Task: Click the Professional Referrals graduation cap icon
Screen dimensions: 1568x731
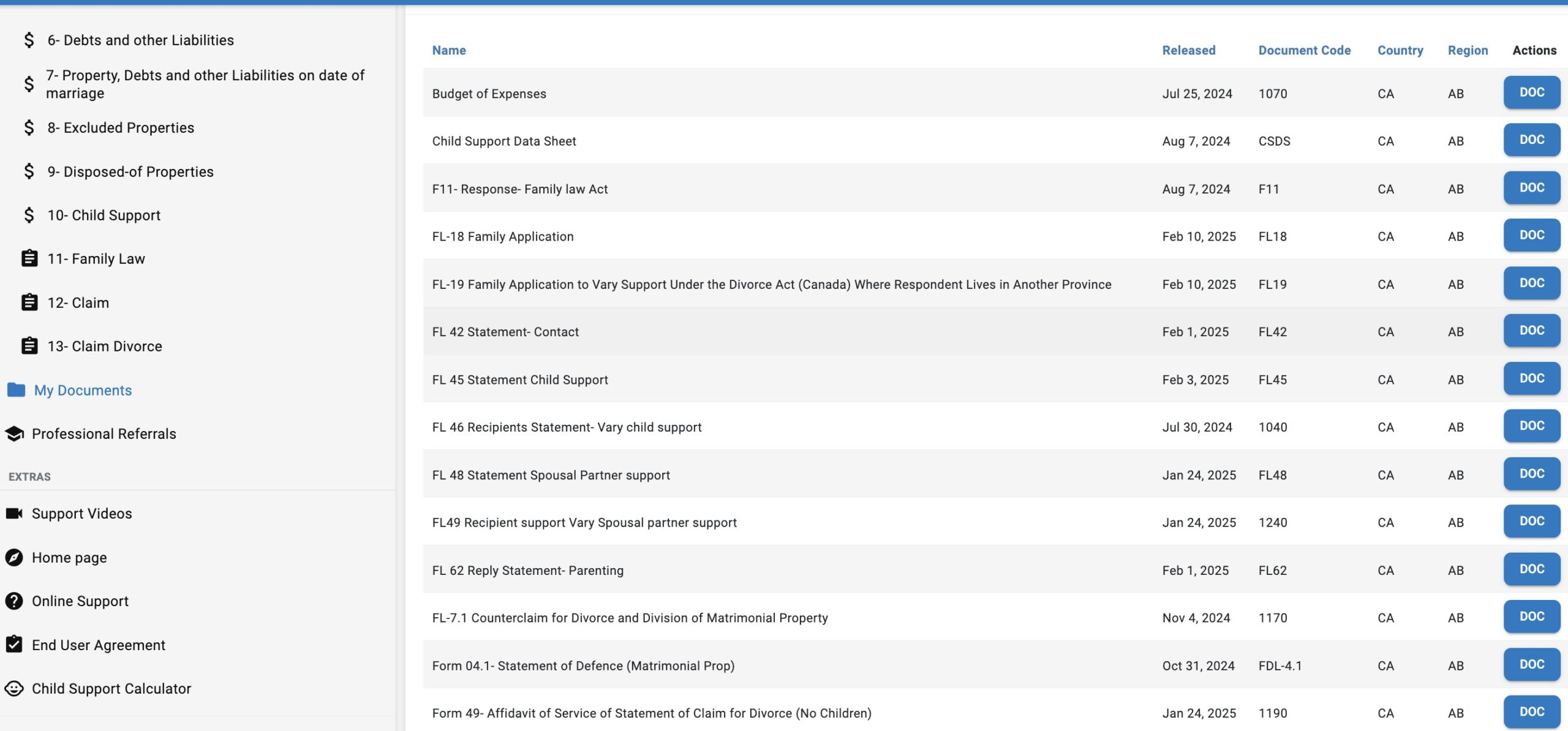Action: coord(15,433)
